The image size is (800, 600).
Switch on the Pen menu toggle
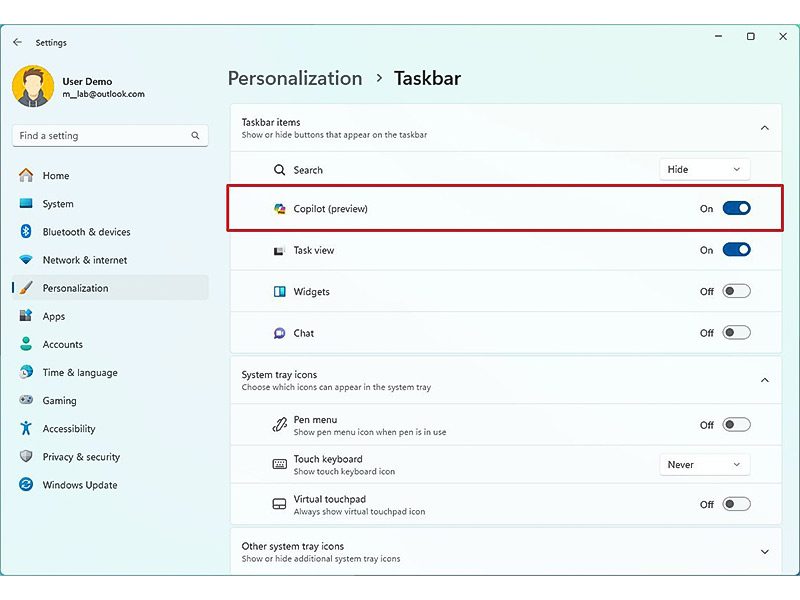[736, 424]
